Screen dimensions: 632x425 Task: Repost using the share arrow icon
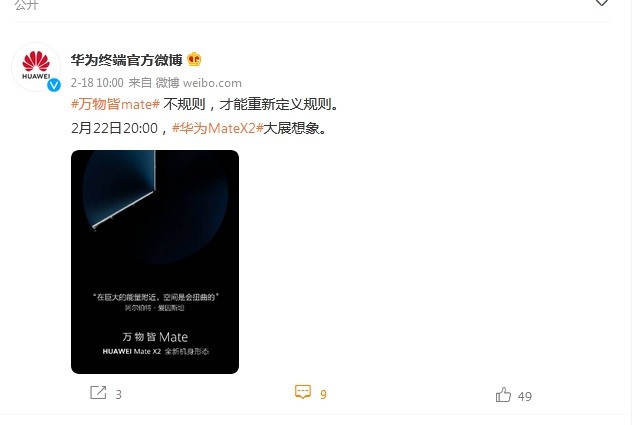98,392
